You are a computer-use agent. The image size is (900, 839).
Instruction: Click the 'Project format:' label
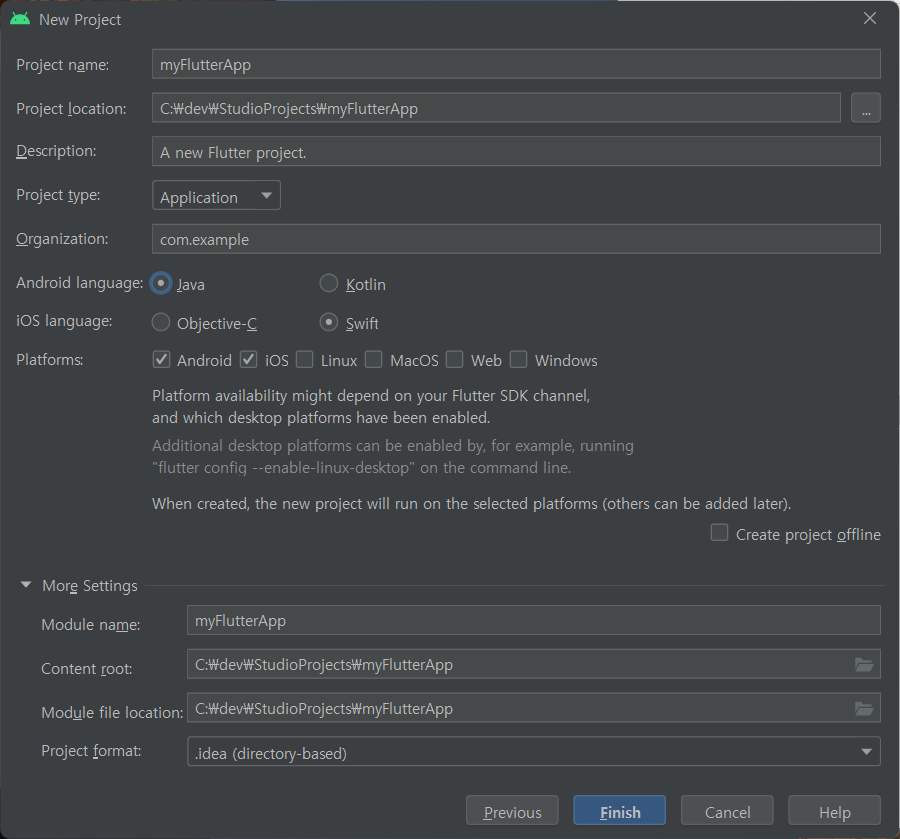91,751
